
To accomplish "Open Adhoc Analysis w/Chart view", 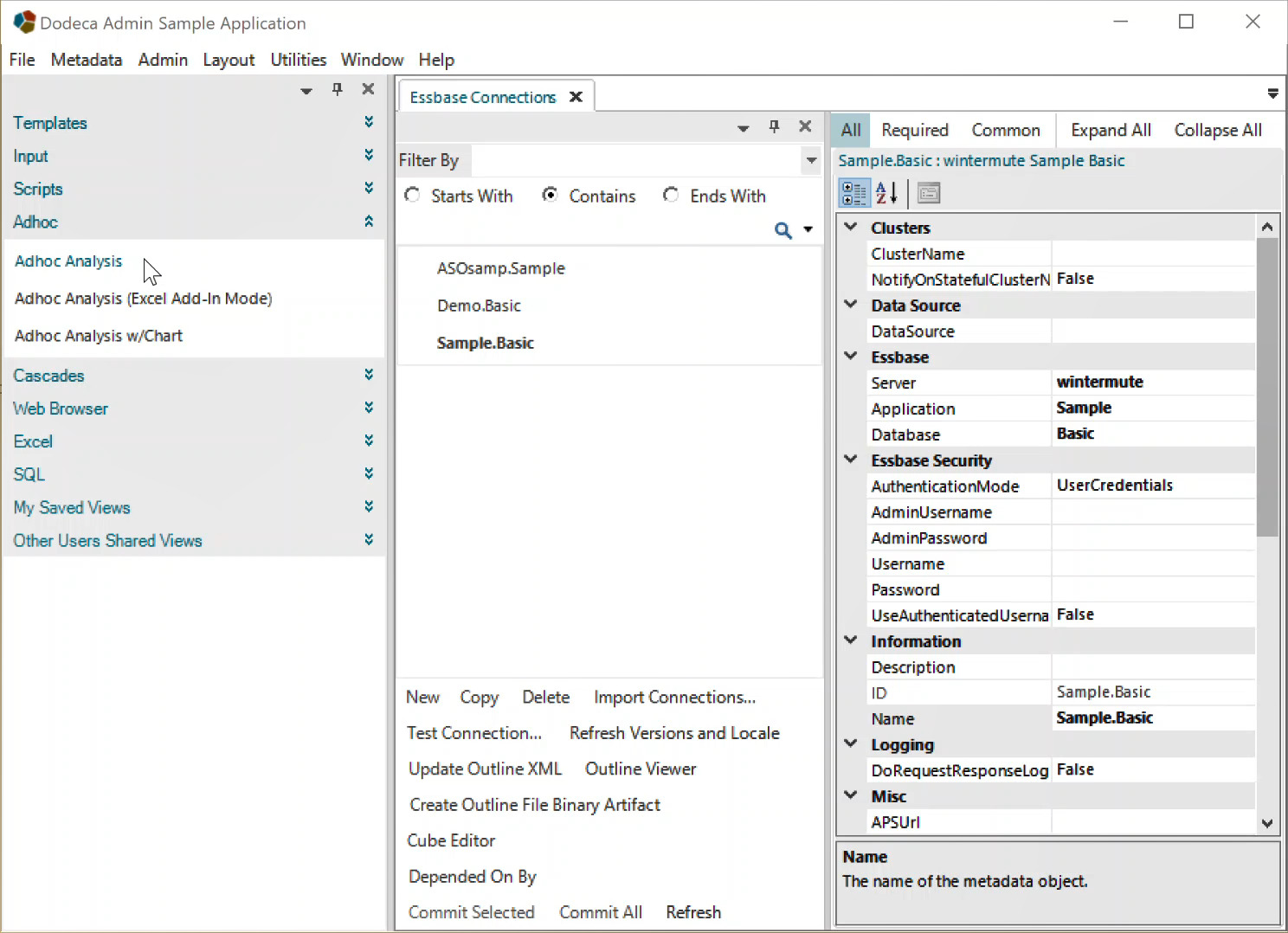I will click(x=99, y=336).
